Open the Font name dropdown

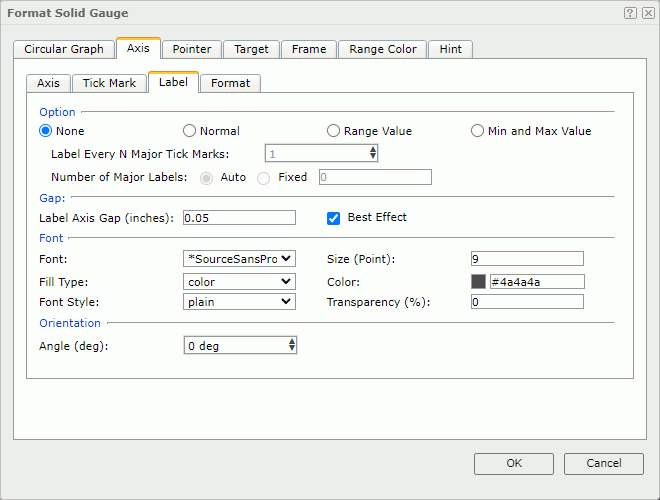240,258
